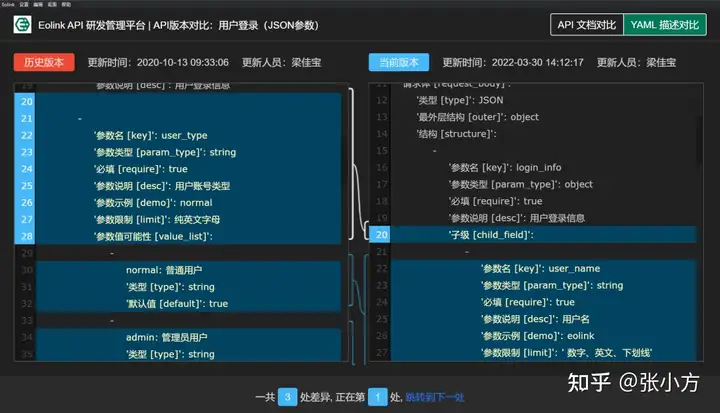Screen dimensions: 720x413
Task: Click the total differences count box 3
Action: [x=287, y=397]
